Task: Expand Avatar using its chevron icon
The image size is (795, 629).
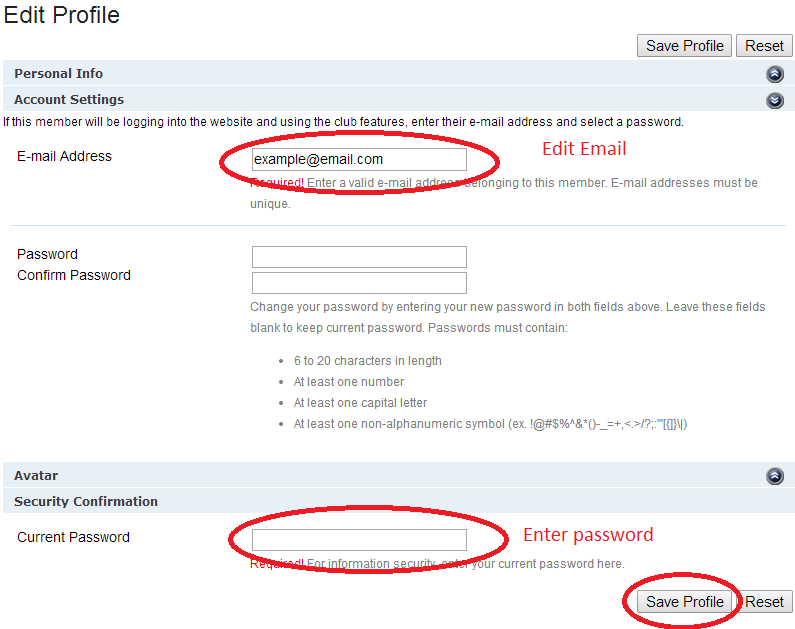Action: pos(774,476)
